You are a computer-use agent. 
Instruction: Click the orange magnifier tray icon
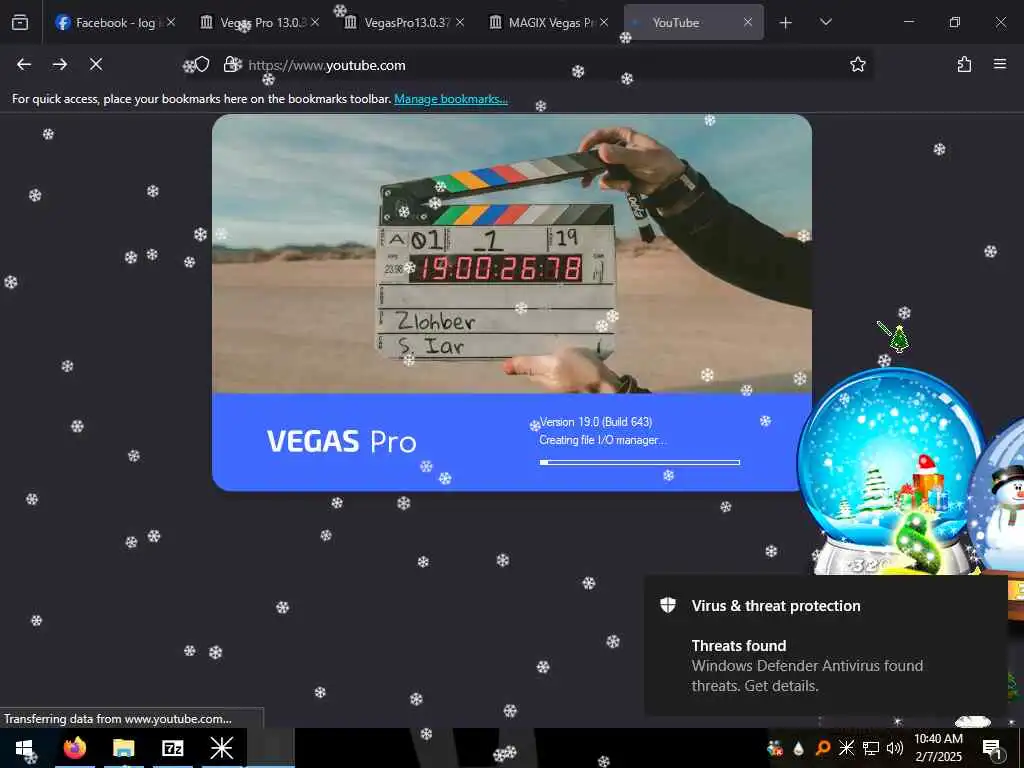(823, 748)
